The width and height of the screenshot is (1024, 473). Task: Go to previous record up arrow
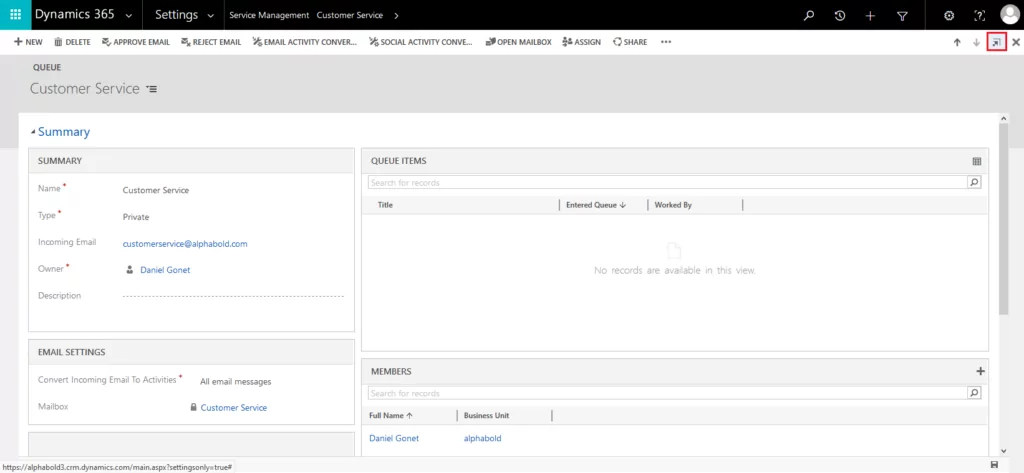tap(957, 42)
